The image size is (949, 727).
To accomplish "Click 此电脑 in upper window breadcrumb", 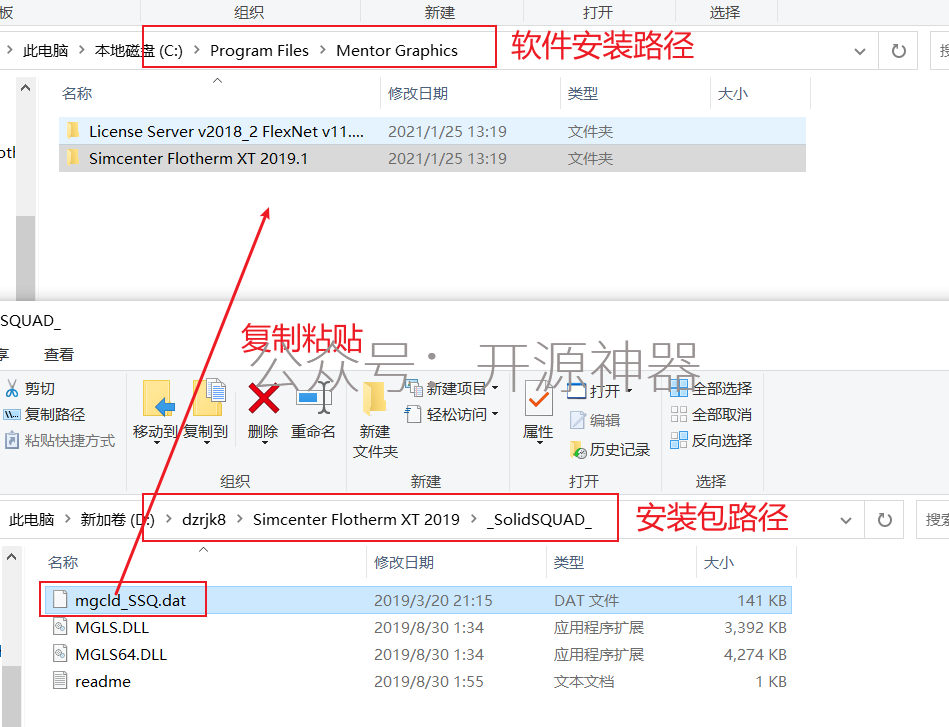I will [45, 50].
